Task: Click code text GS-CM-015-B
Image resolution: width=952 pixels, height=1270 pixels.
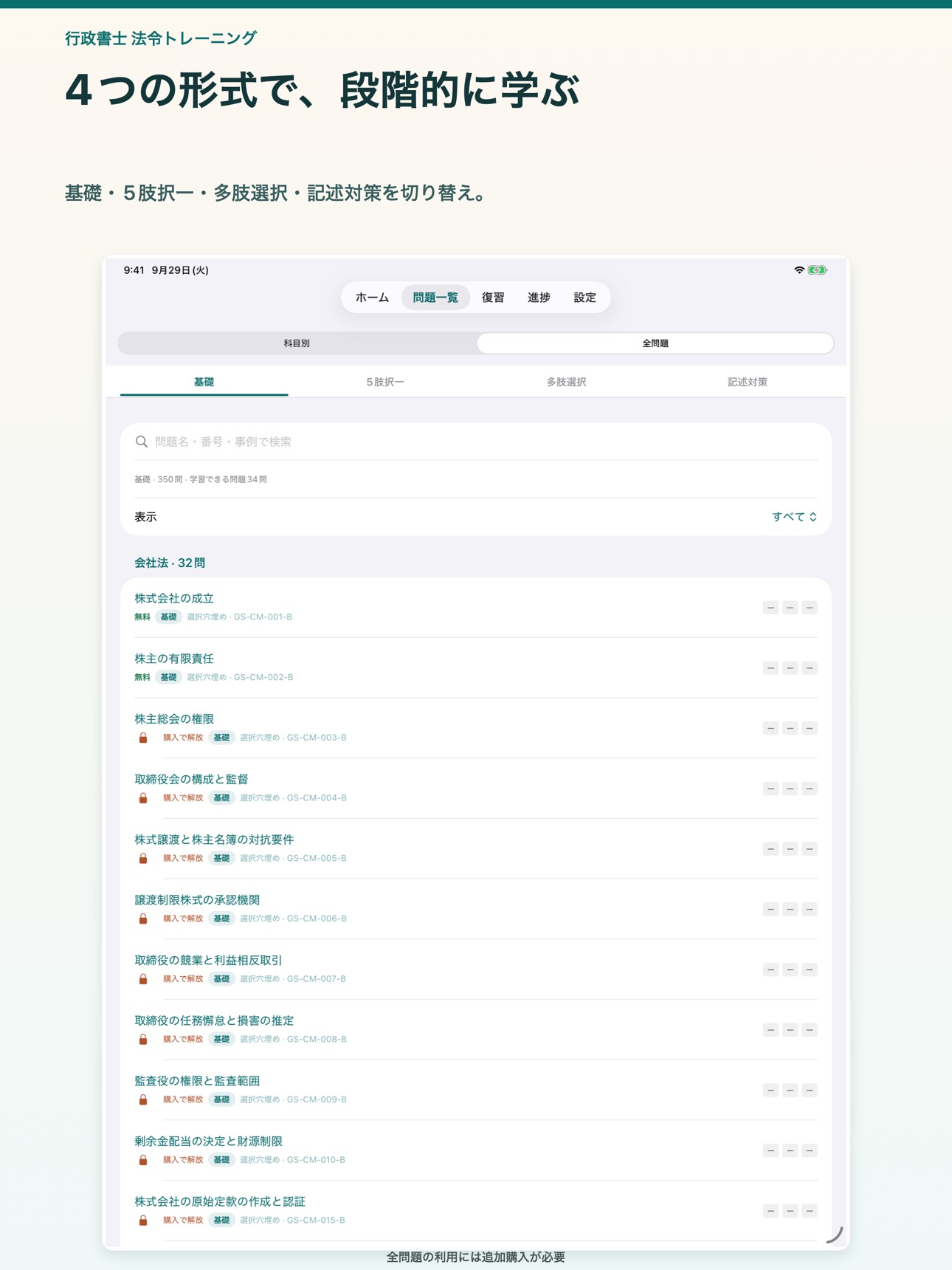Action: point(316,1221)
